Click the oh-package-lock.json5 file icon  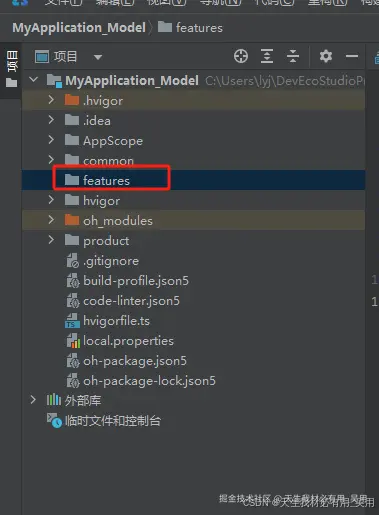click(x=73, y=381)
